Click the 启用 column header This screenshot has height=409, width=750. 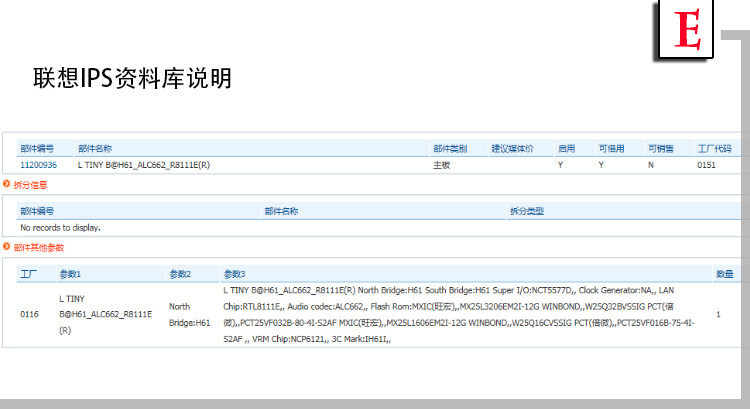tap(566, 149)
